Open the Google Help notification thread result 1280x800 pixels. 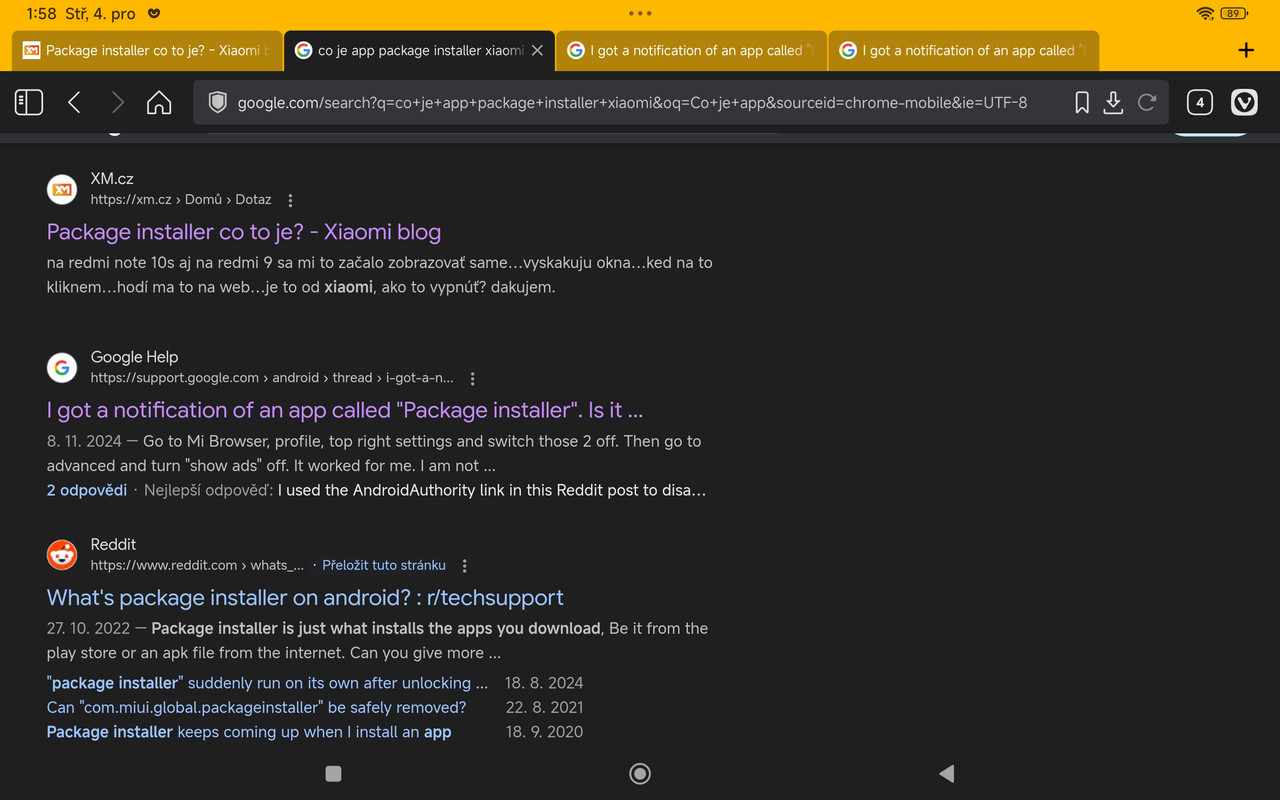[345, 410]
